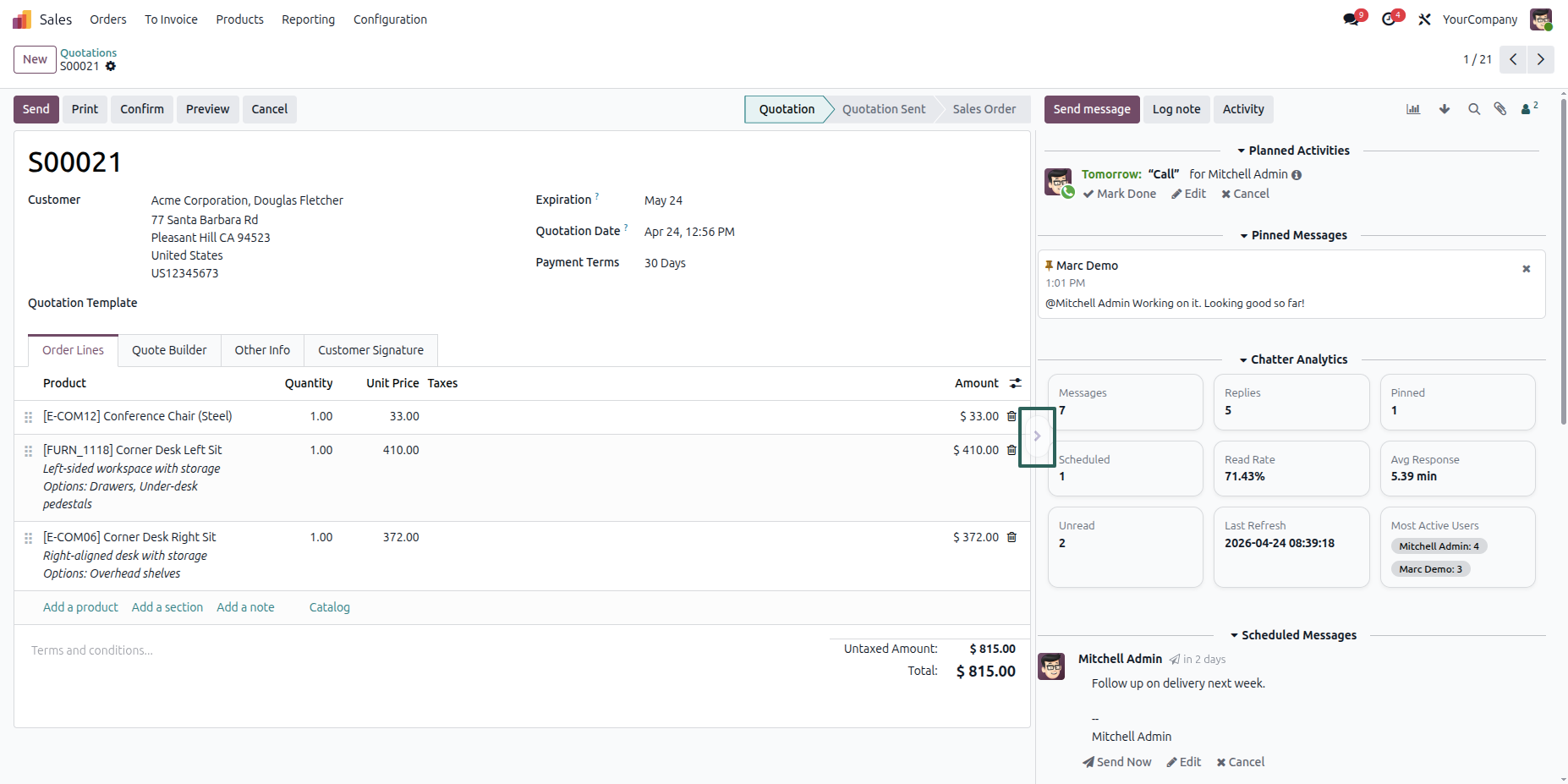Collapse the Chatter Analytics section
The height and width of the screenshot is (784, 1568).
tap(1293, 359)
